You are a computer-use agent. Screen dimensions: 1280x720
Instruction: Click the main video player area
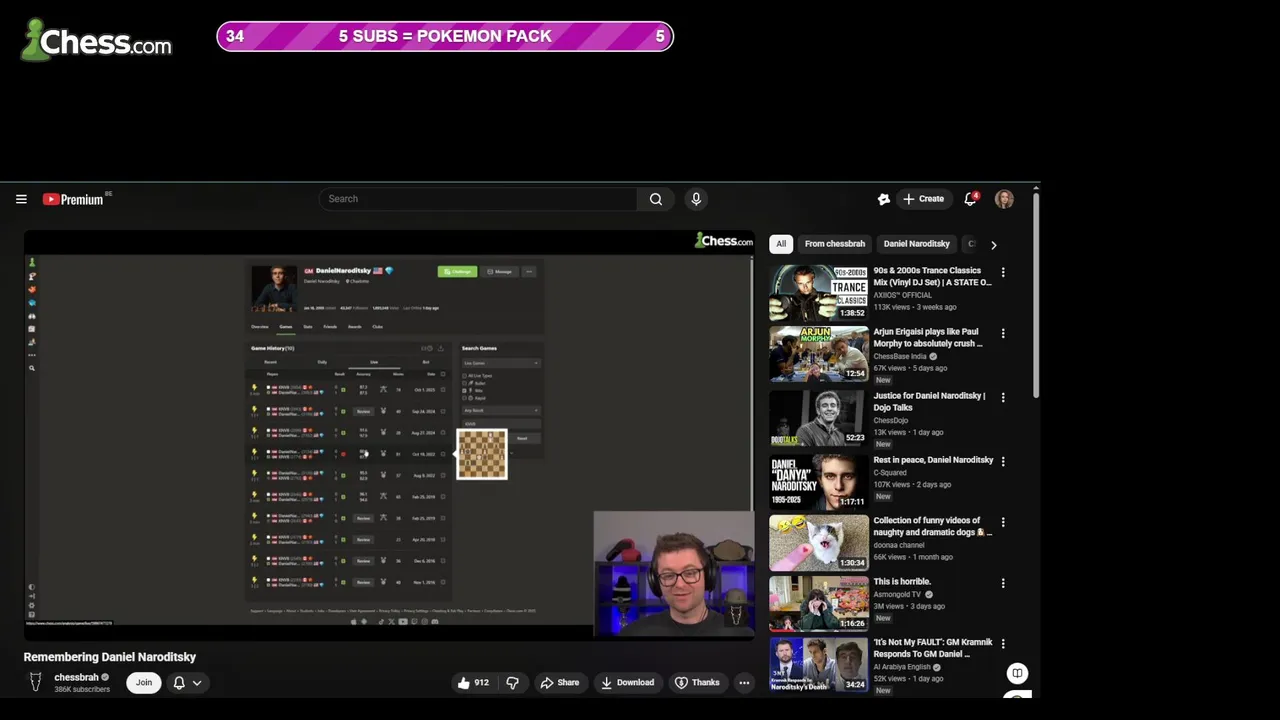pyautogui.click(x=389, y=435)
